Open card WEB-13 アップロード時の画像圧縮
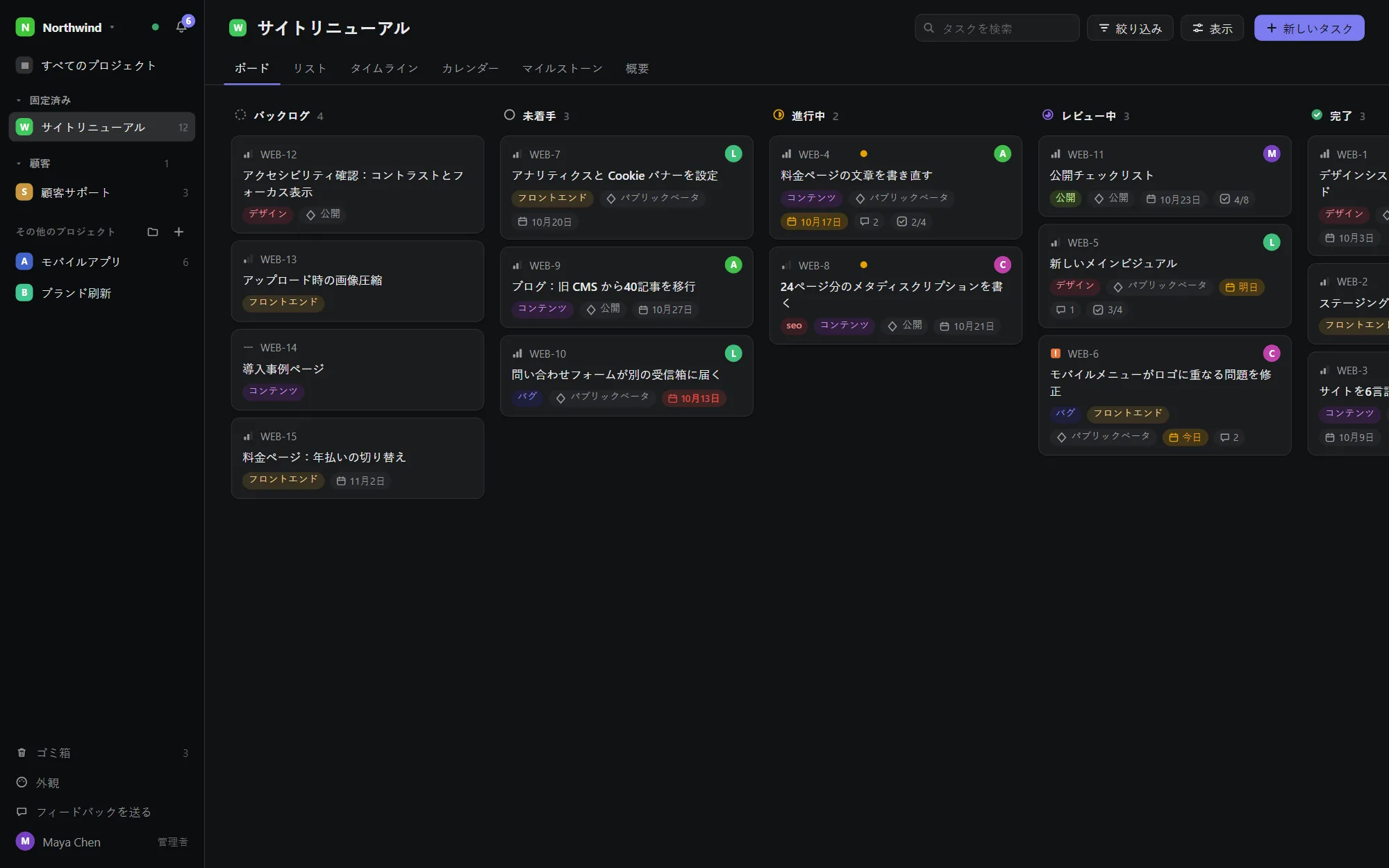Screen dimensions: 1389x868 (358, 281)
